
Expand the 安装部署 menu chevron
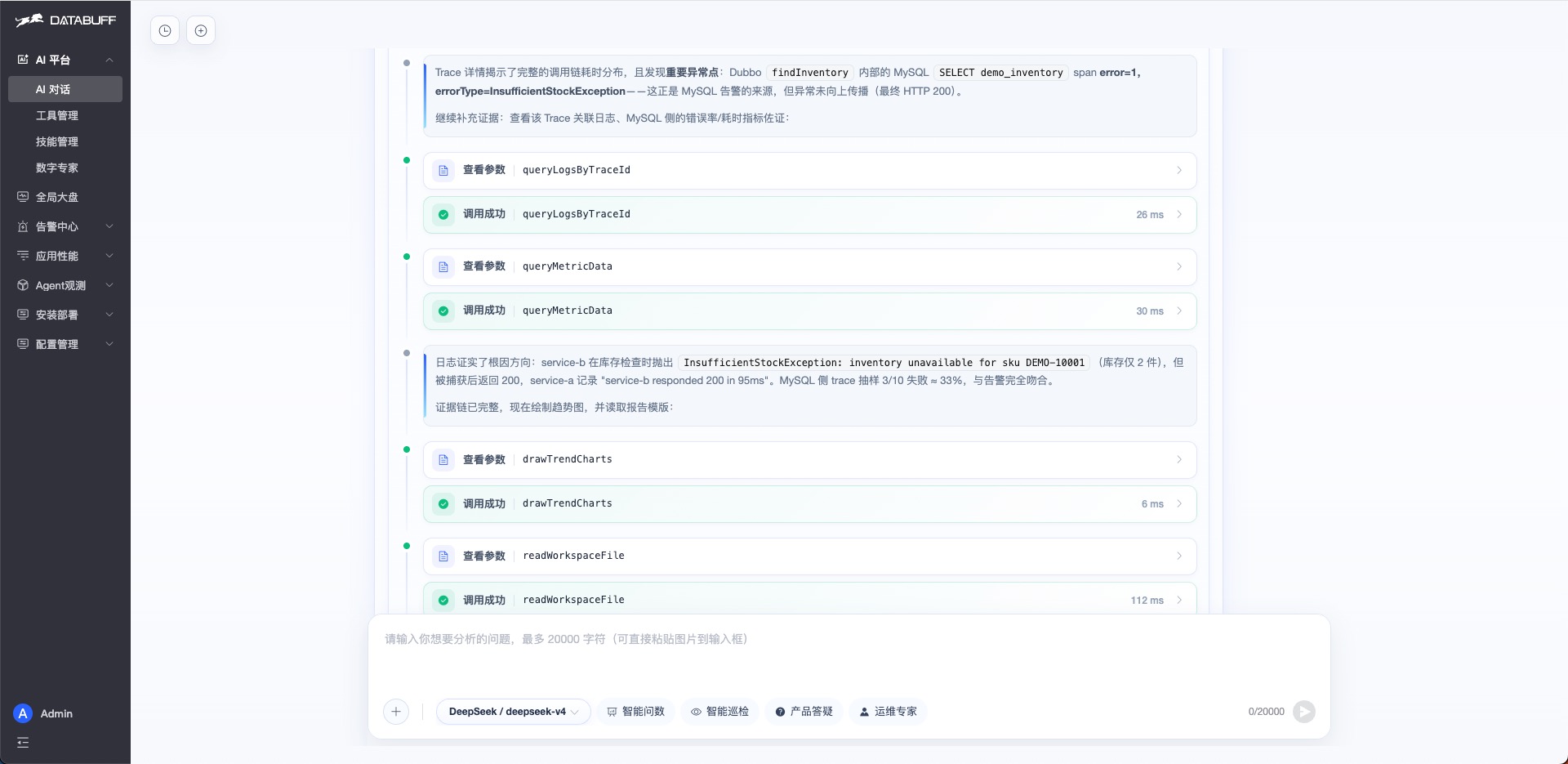point(109,315)
